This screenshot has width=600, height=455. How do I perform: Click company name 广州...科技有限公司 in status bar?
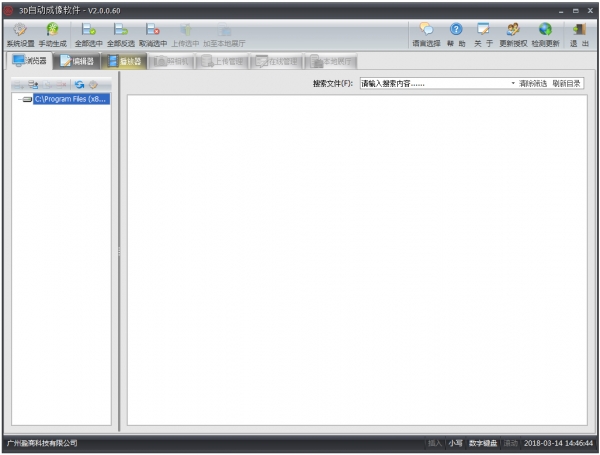(x=42, y=443)
